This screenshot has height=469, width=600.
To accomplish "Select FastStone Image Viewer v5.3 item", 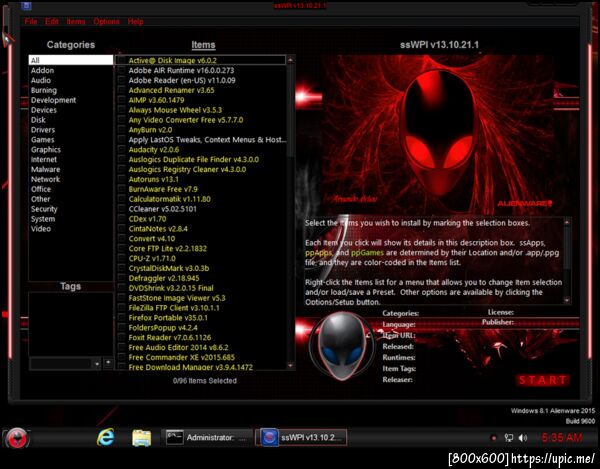I will click(x=177, y=298).
